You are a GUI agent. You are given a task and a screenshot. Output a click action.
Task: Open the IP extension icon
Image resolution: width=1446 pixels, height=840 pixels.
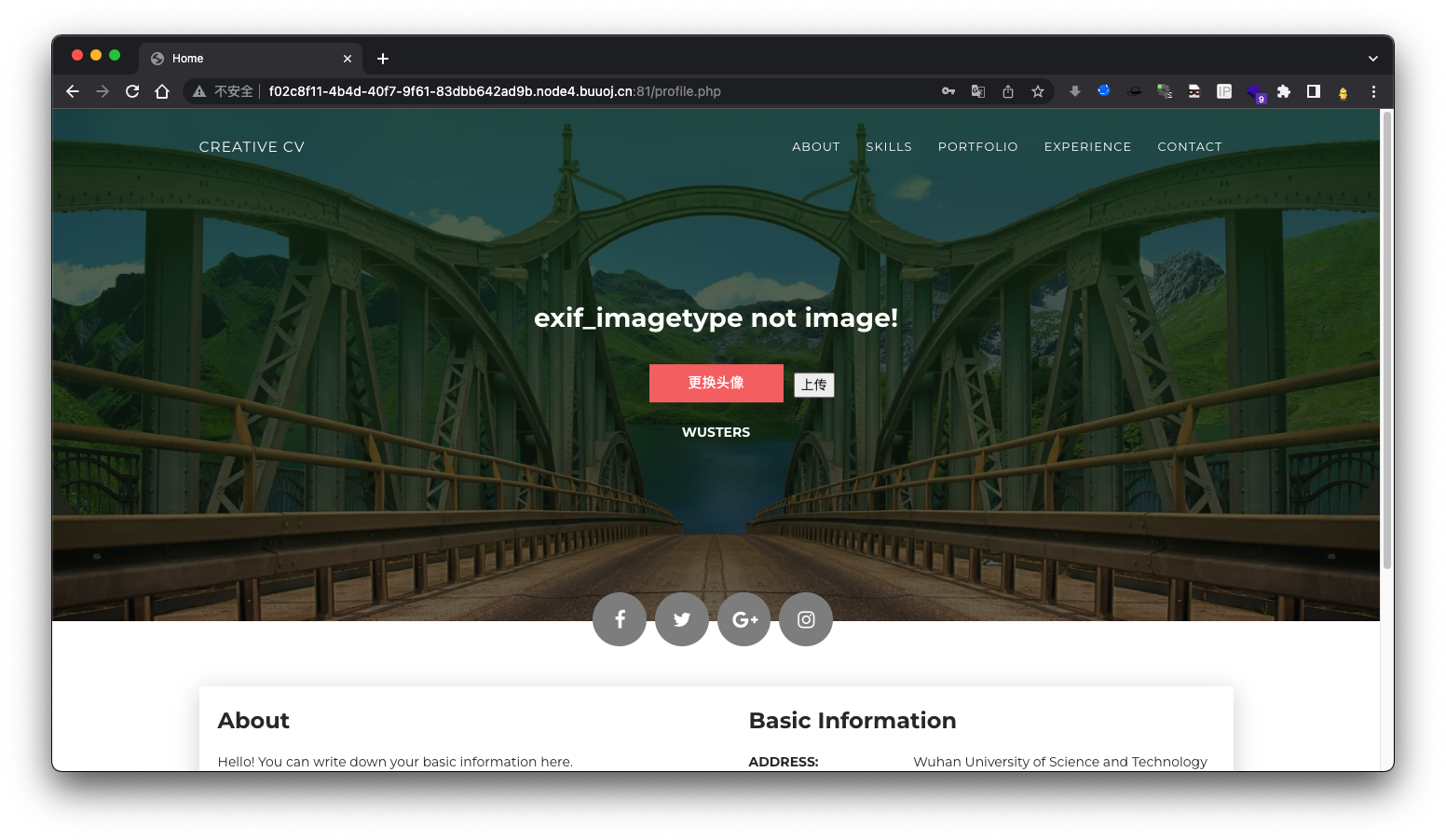[x=1224, y=91]
